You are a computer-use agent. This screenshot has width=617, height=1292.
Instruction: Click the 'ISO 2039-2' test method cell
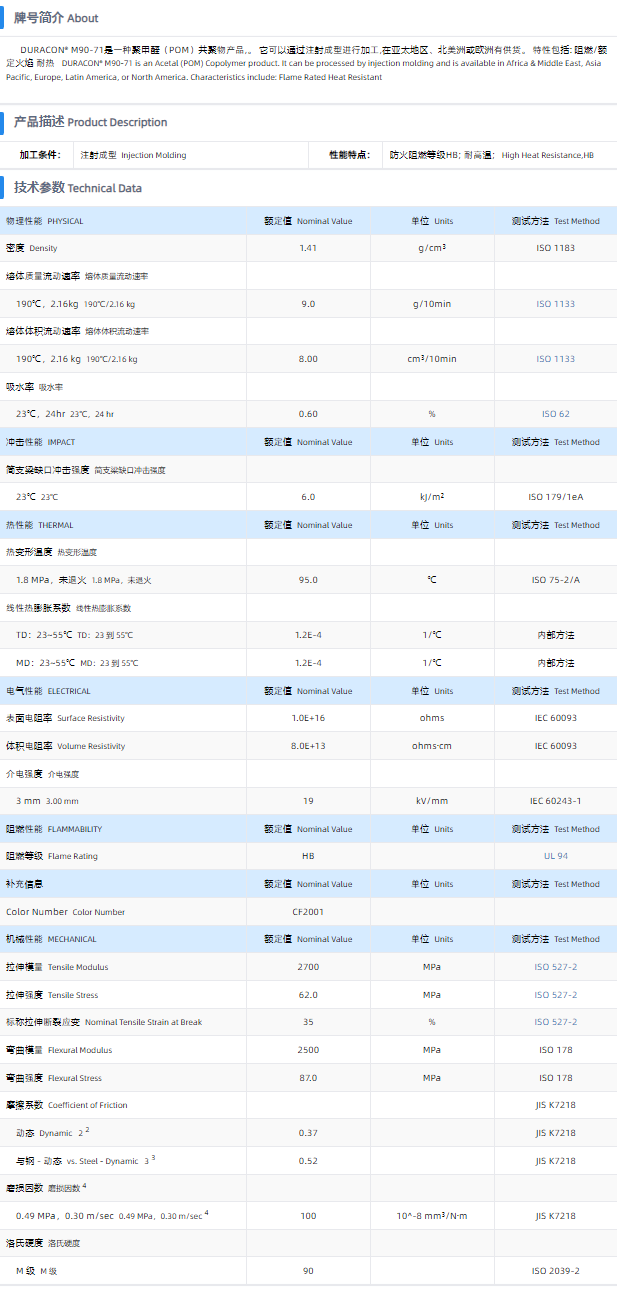[x=555, y=1271]
